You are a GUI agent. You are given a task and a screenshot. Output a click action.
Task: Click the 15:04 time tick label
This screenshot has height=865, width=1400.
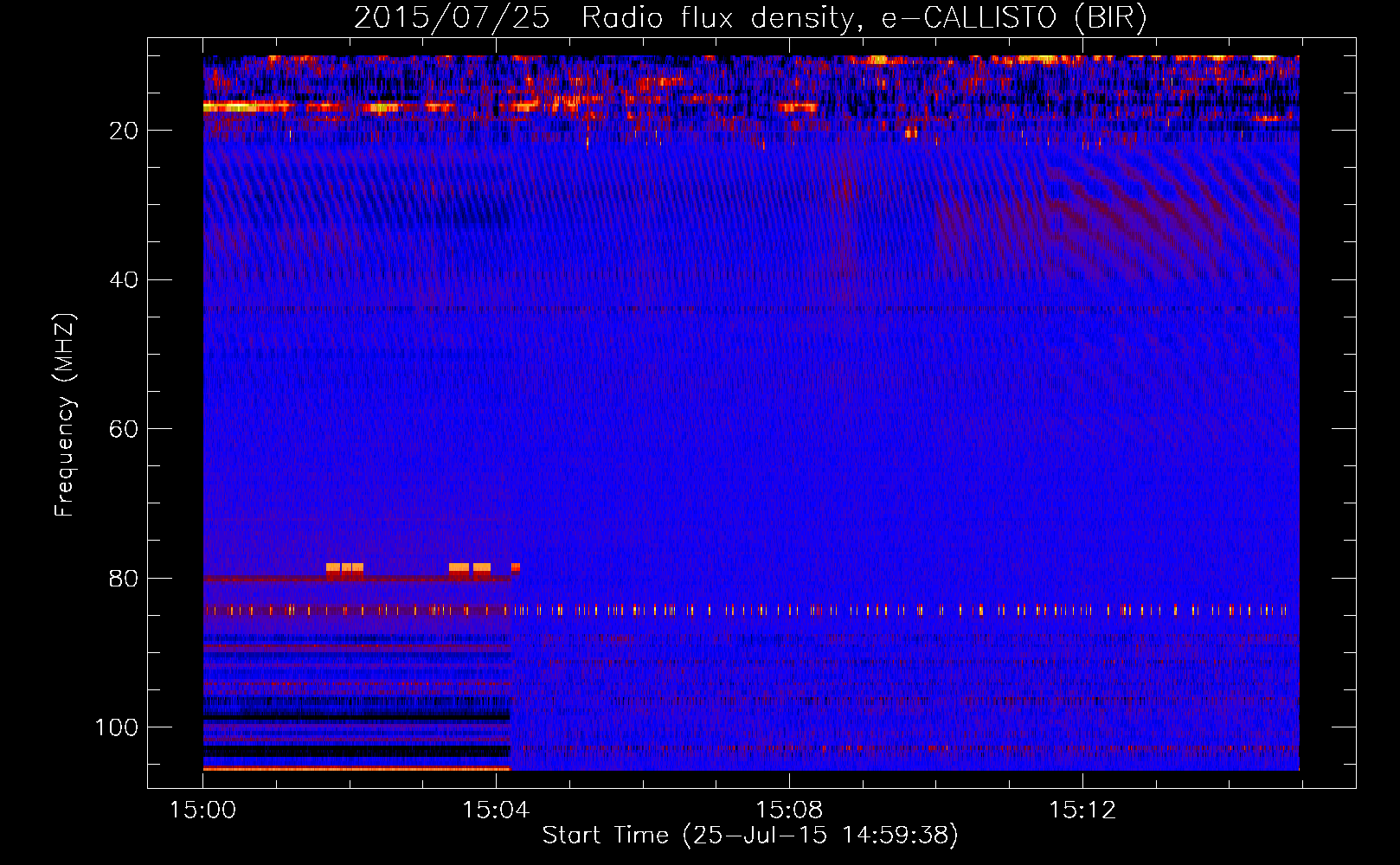coord(495,811)
